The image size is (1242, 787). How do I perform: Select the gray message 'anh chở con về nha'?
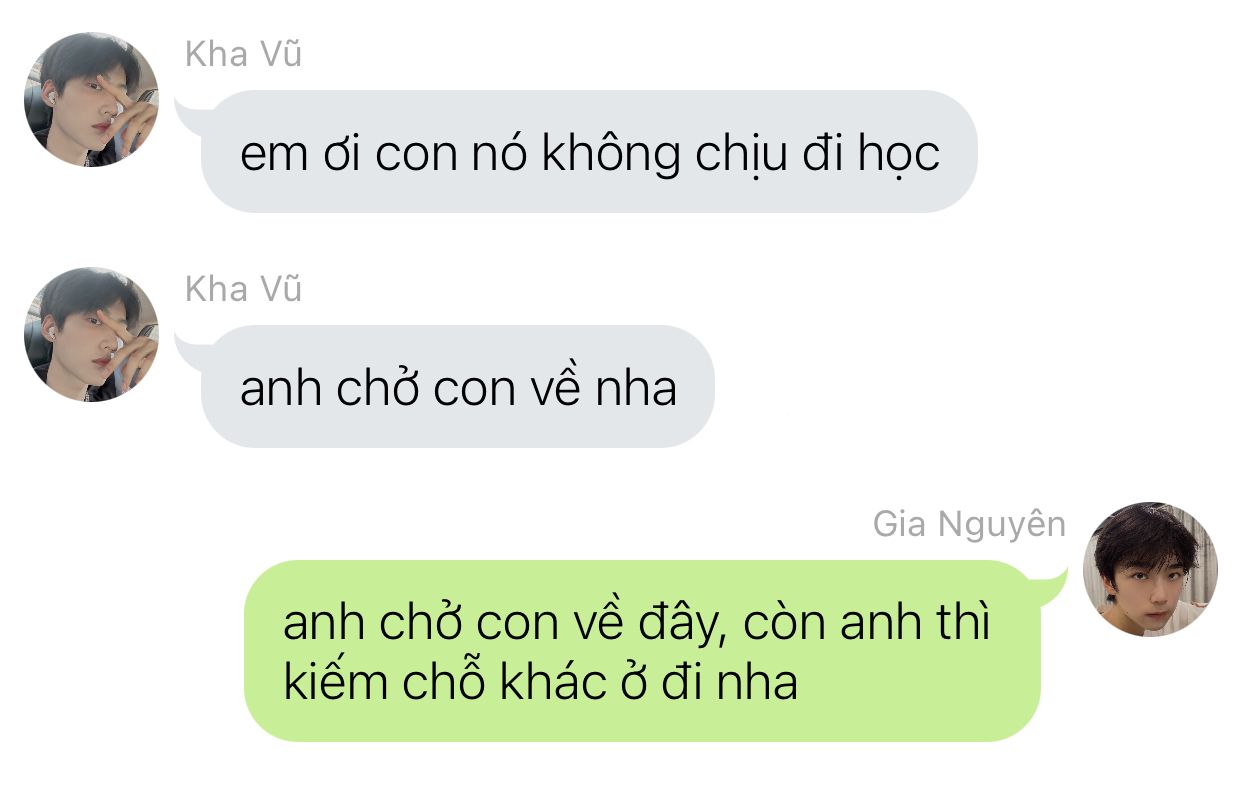tap(458, 386)
